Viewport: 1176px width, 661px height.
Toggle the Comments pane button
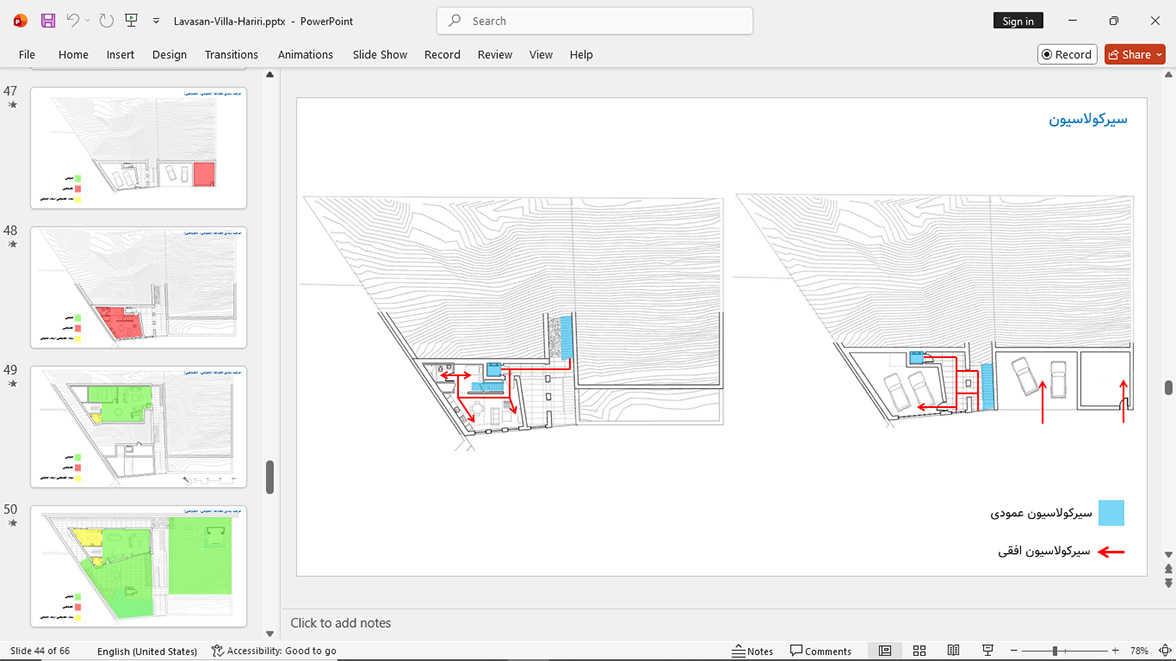(820, 650)
